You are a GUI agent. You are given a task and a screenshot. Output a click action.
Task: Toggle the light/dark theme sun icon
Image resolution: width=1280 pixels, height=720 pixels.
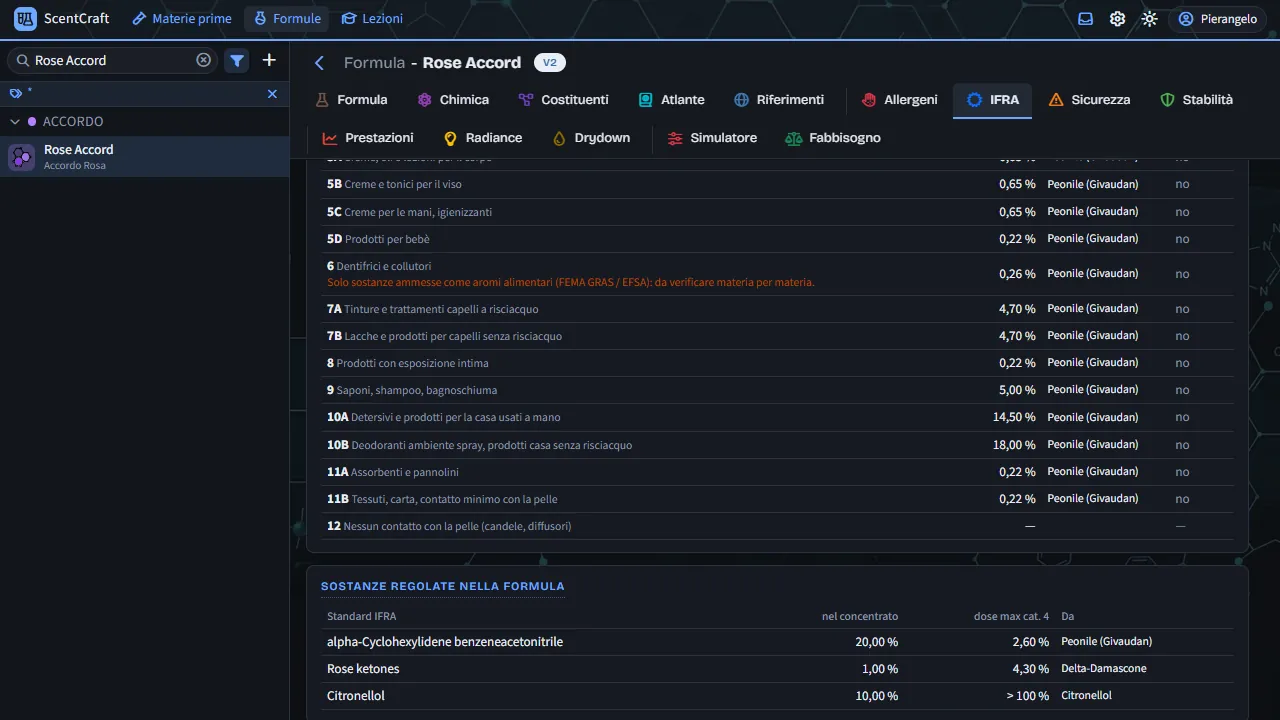(x=1150, y=19)
